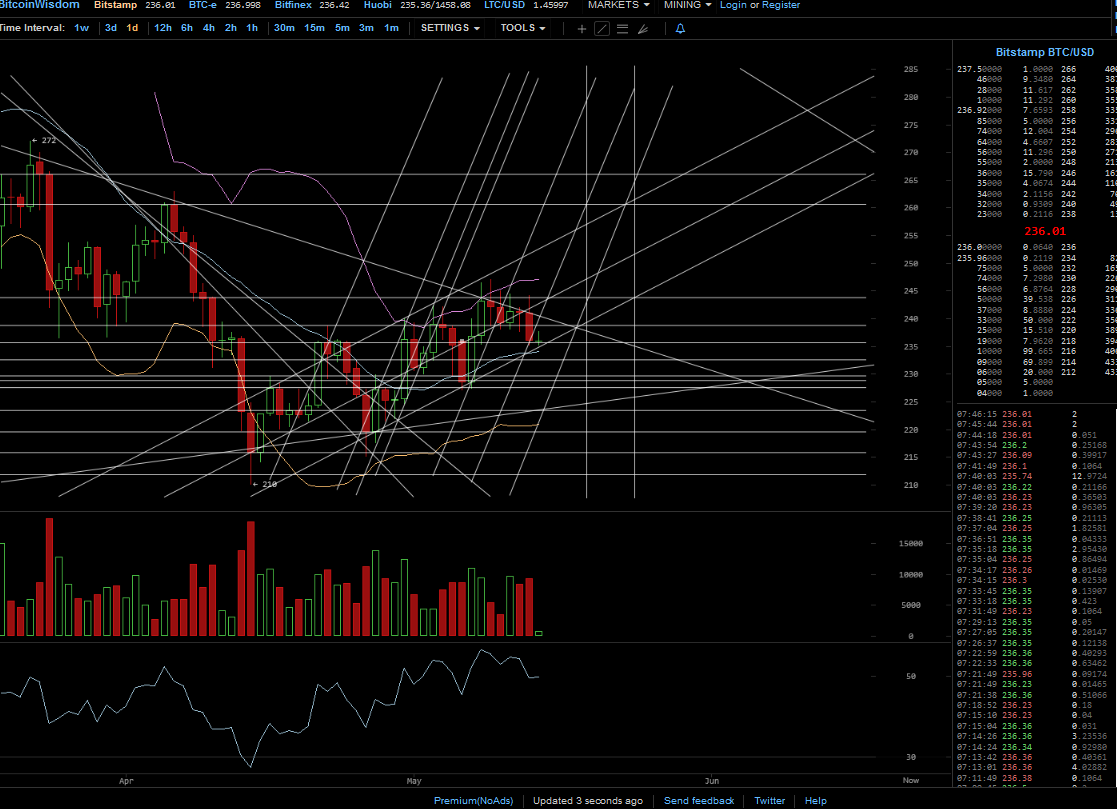
Task: Open Premium(NoAds) link
Action: [x=474, y=800]
